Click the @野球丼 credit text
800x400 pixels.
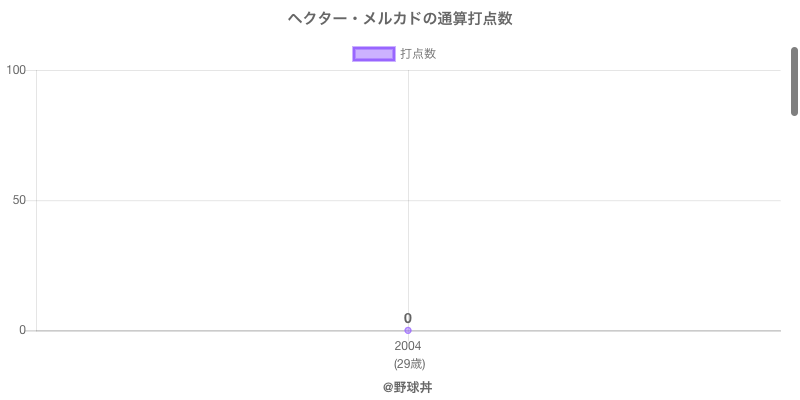[408, 387]
